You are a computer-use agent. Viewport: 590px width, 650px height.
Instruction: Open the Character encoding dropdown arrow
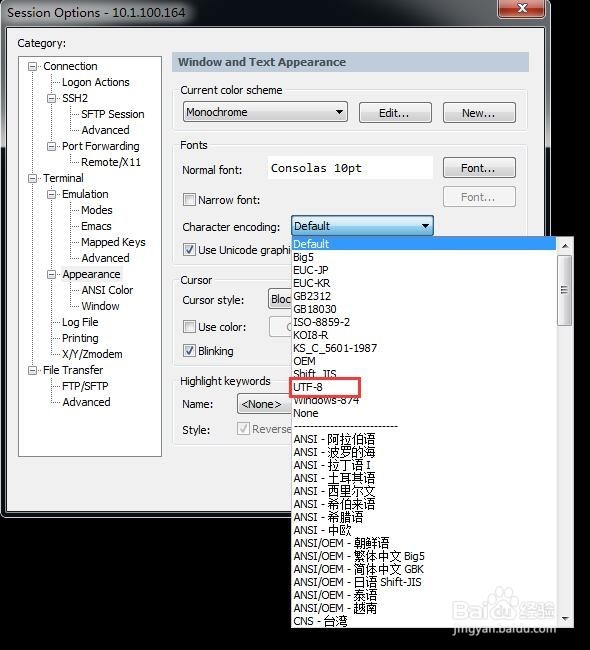(x=425, y=226)
